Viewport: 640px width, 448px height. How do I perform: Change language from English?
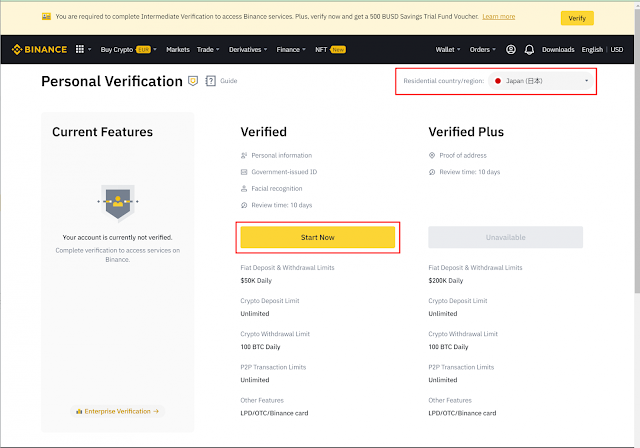pyautogui.click(x=592, y=49)
